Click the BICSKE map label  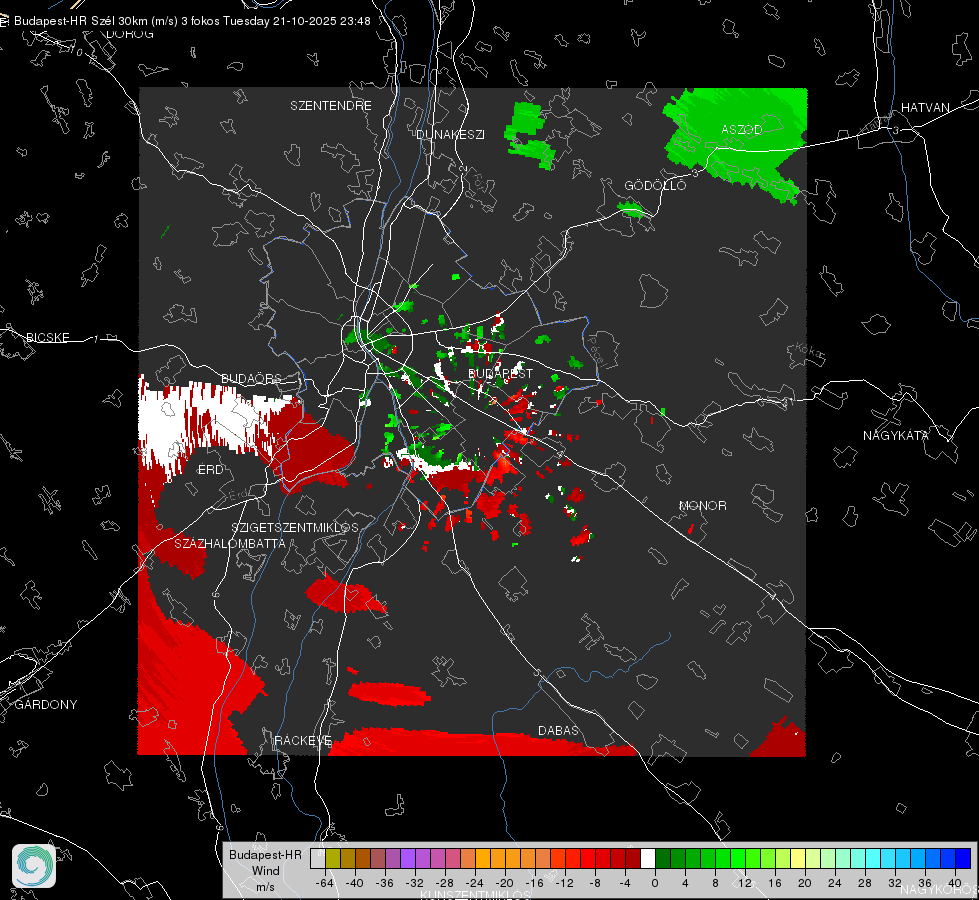click(x=47, y=337)
